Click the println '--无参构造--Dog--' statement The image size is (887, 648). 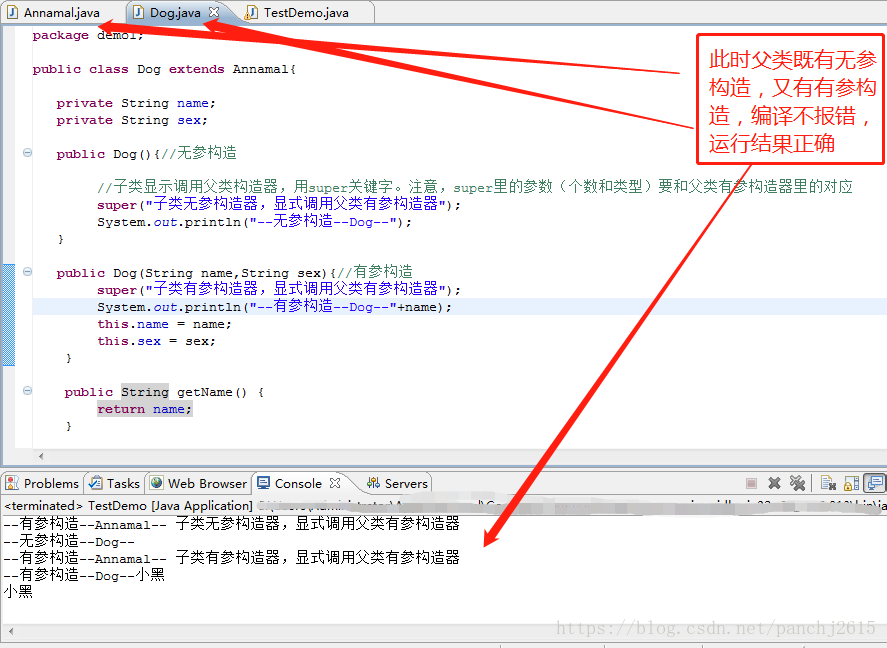click(255, 221)
